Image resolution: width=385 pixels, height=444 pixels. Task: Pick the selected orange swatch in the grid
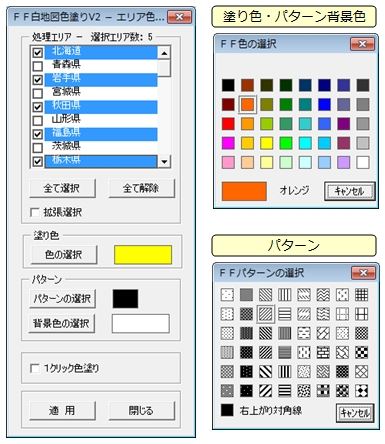[x=247, y=104]
